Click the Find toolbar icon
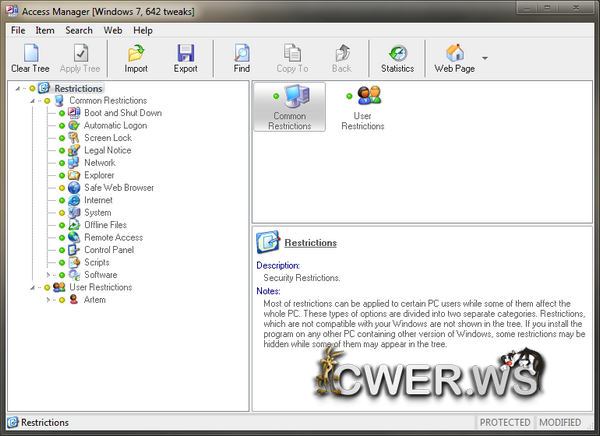The image size is (600, 436). 242,53
